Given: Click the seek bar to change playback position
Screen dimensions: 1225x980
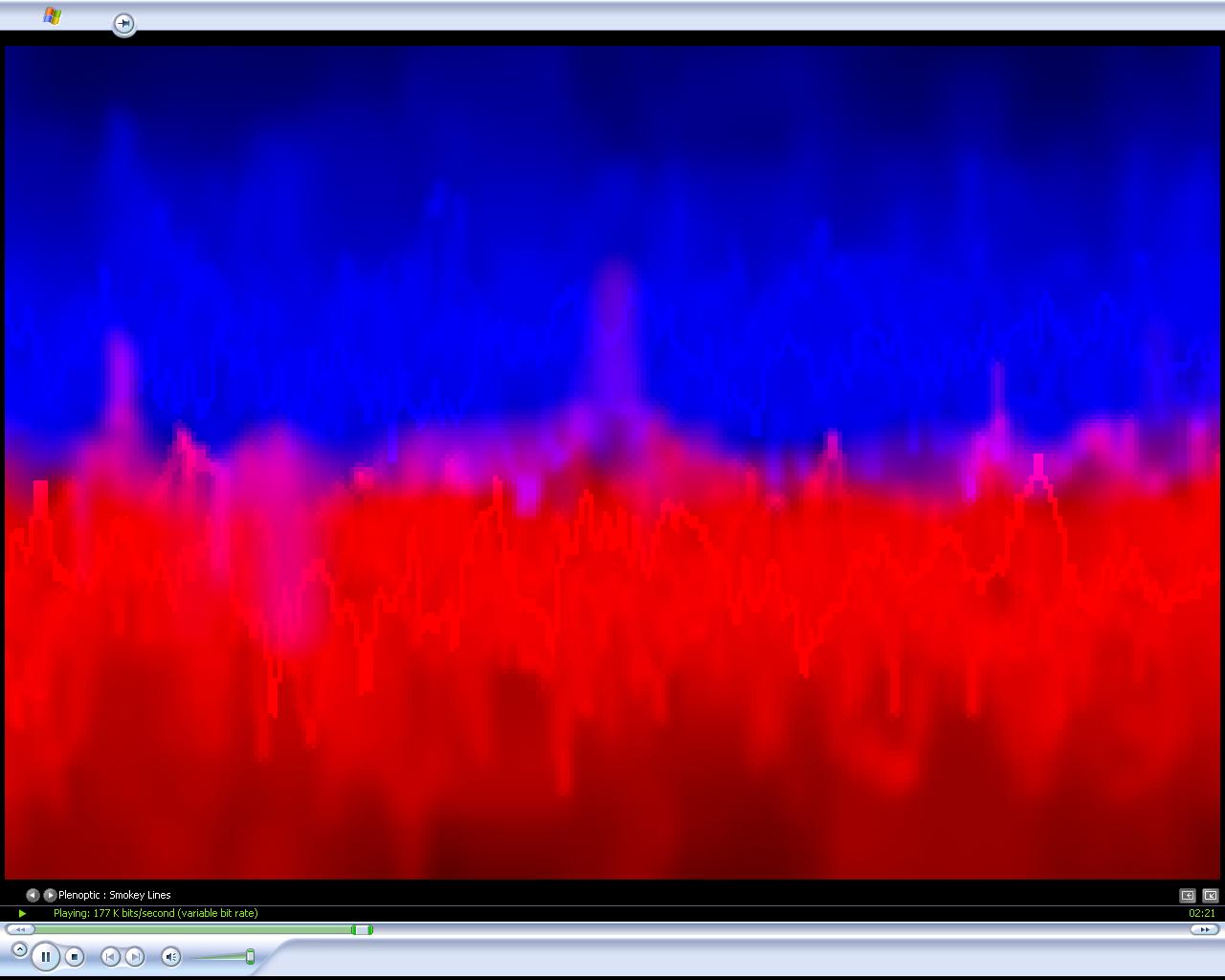Looking at the screenshot, I should click(574, 929).
